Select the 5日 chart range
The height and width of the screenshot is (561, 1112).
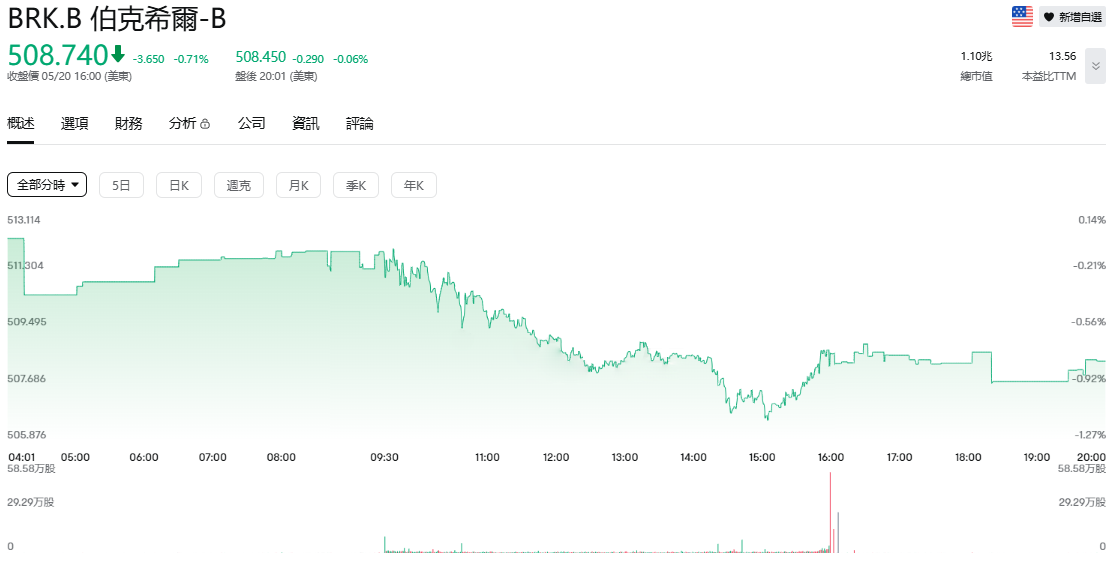[121, 185]
